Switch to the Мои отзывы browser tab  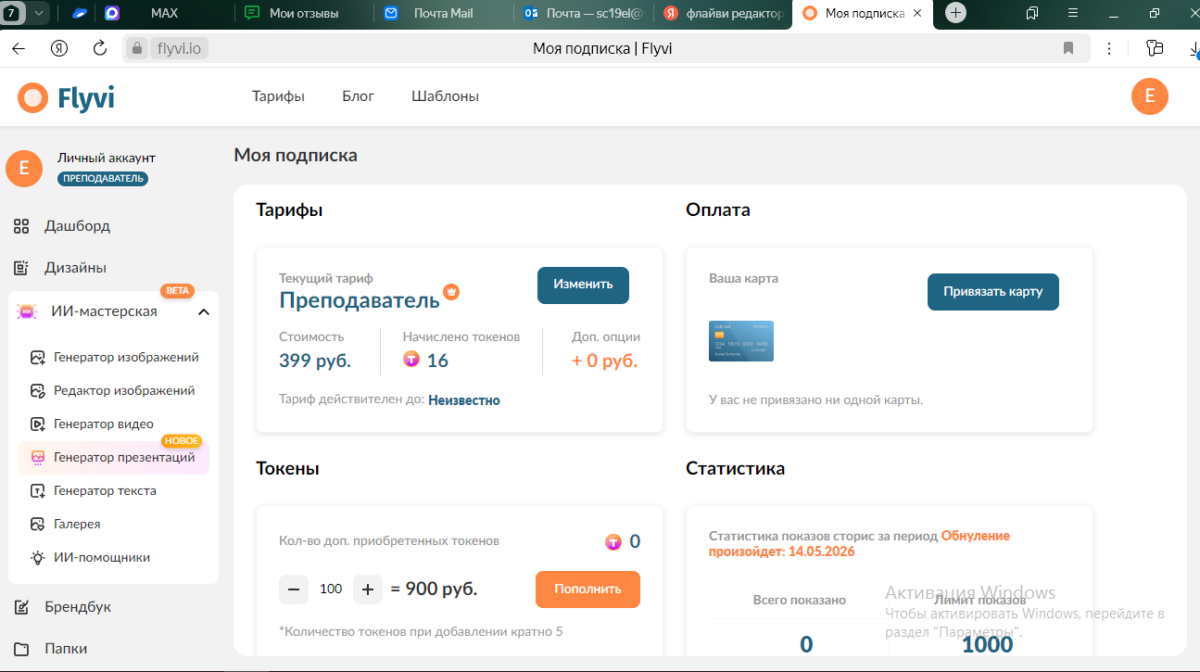pyautogui.click(x=305, y=13)
